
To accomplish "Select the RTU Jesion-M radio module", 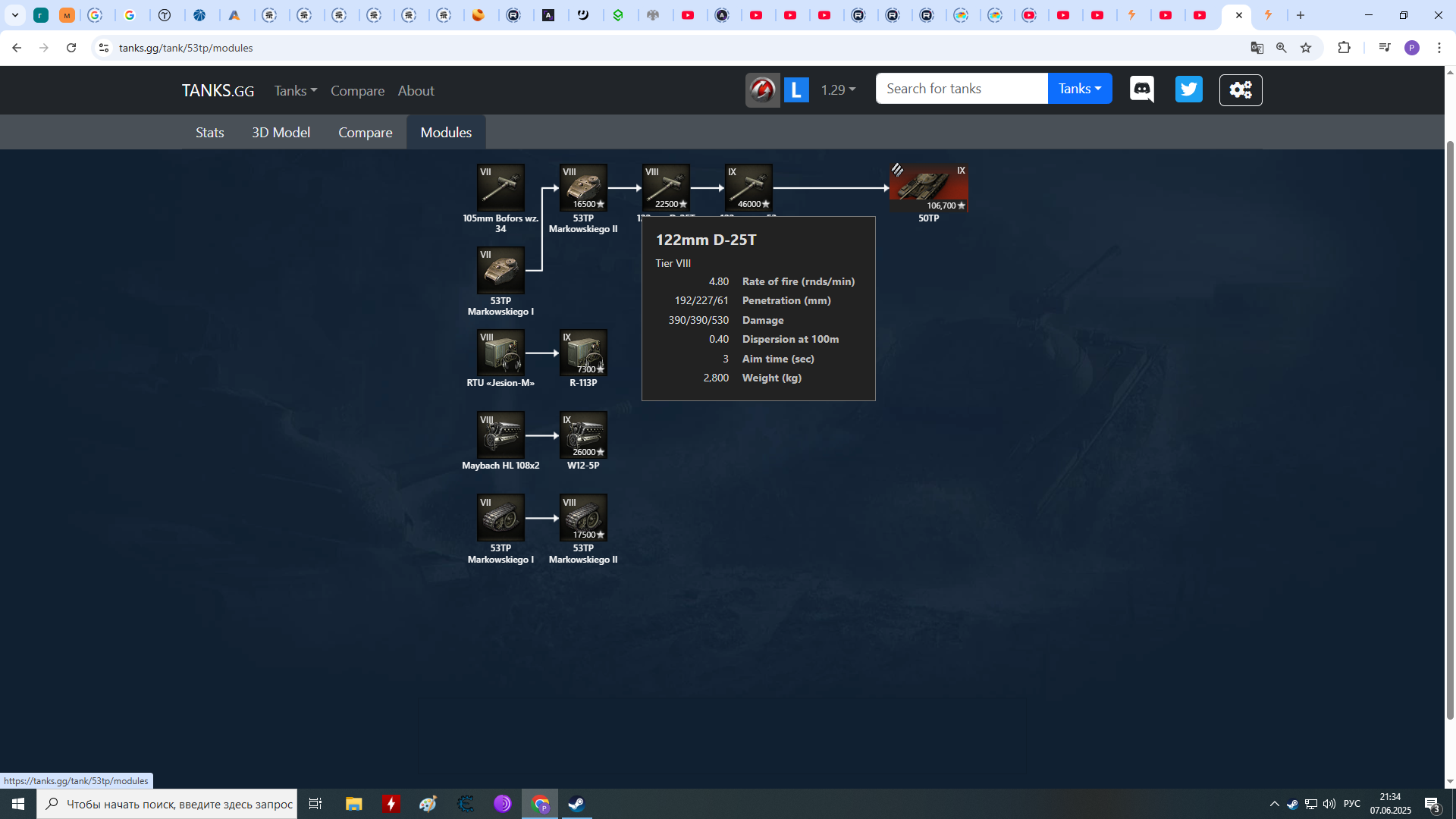I will click(x=500, y=353).
